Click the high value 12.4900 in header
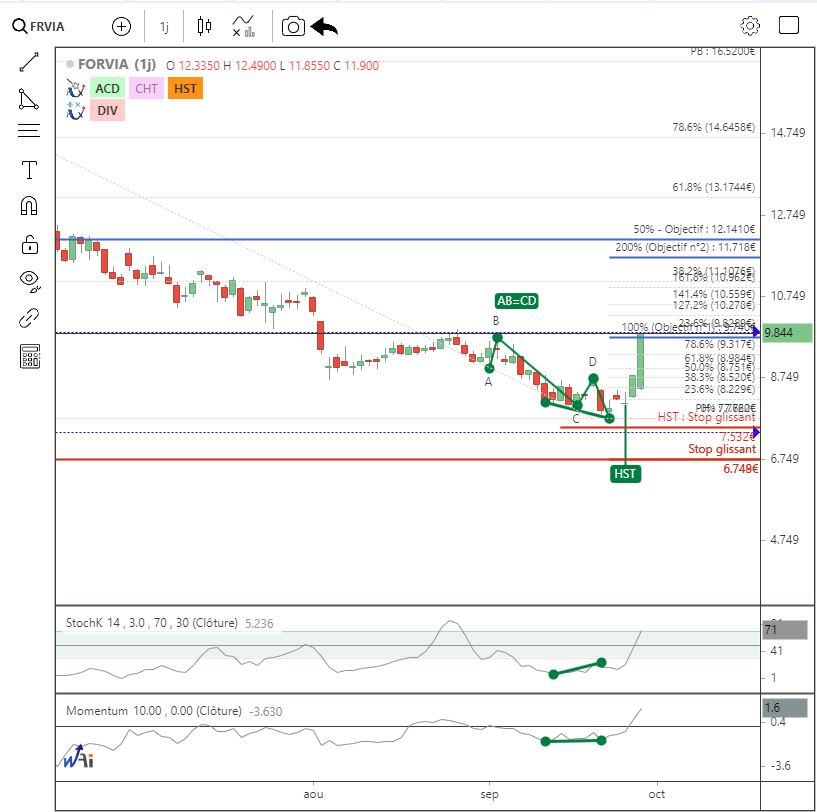The image size is (817, 812). click(255, 66)
